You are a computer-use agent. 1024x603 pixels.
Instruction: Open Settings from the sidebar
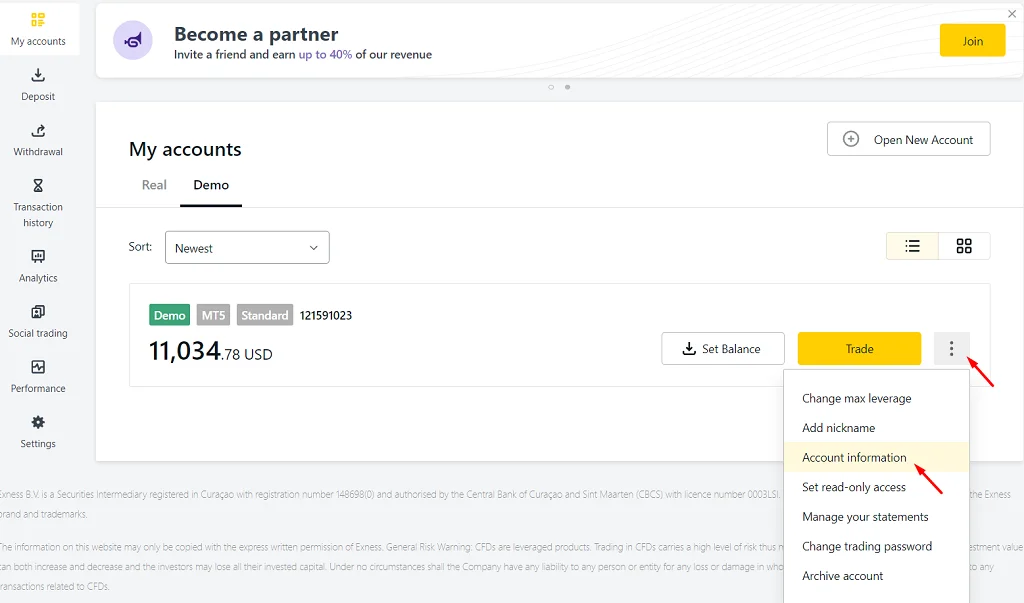tap(38, 432)
